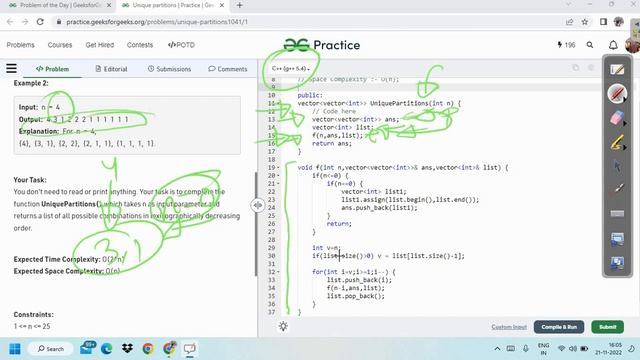
Task: Click the grey keyboard bar annotation tool
Action: coord(617,213)
